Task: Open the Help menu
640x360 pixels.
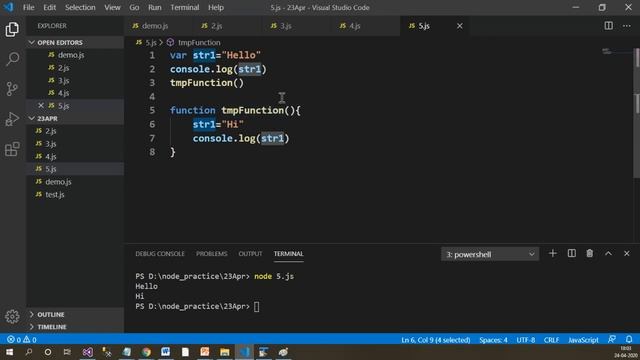Action: click(x=216, y=7)
